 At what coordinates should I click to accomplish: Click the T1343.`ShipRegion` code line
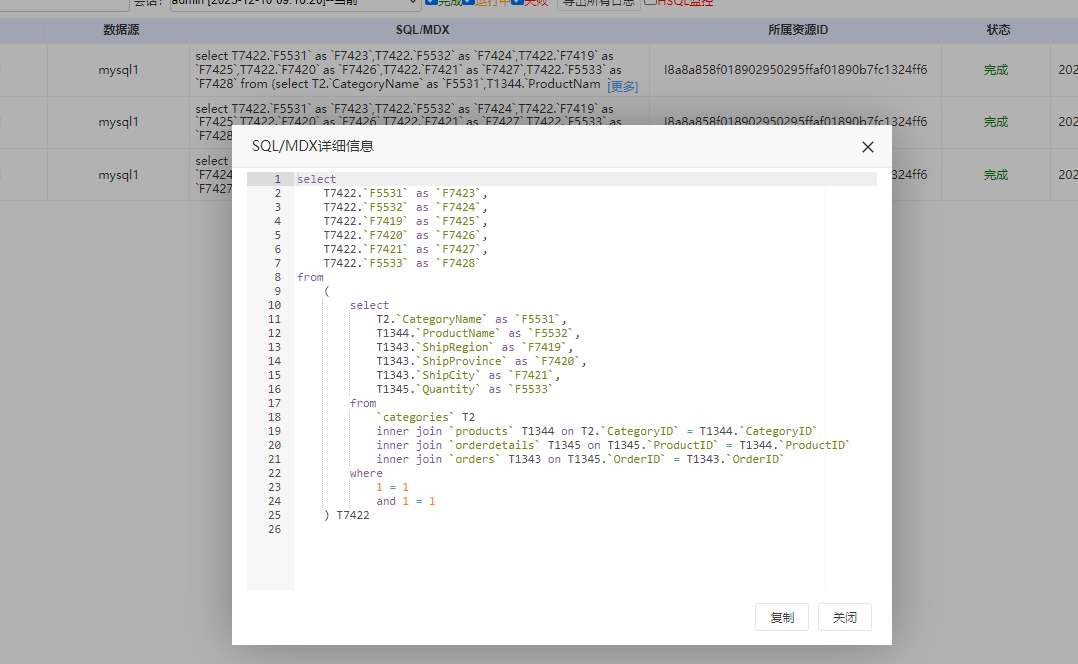[x=474, y=347]
